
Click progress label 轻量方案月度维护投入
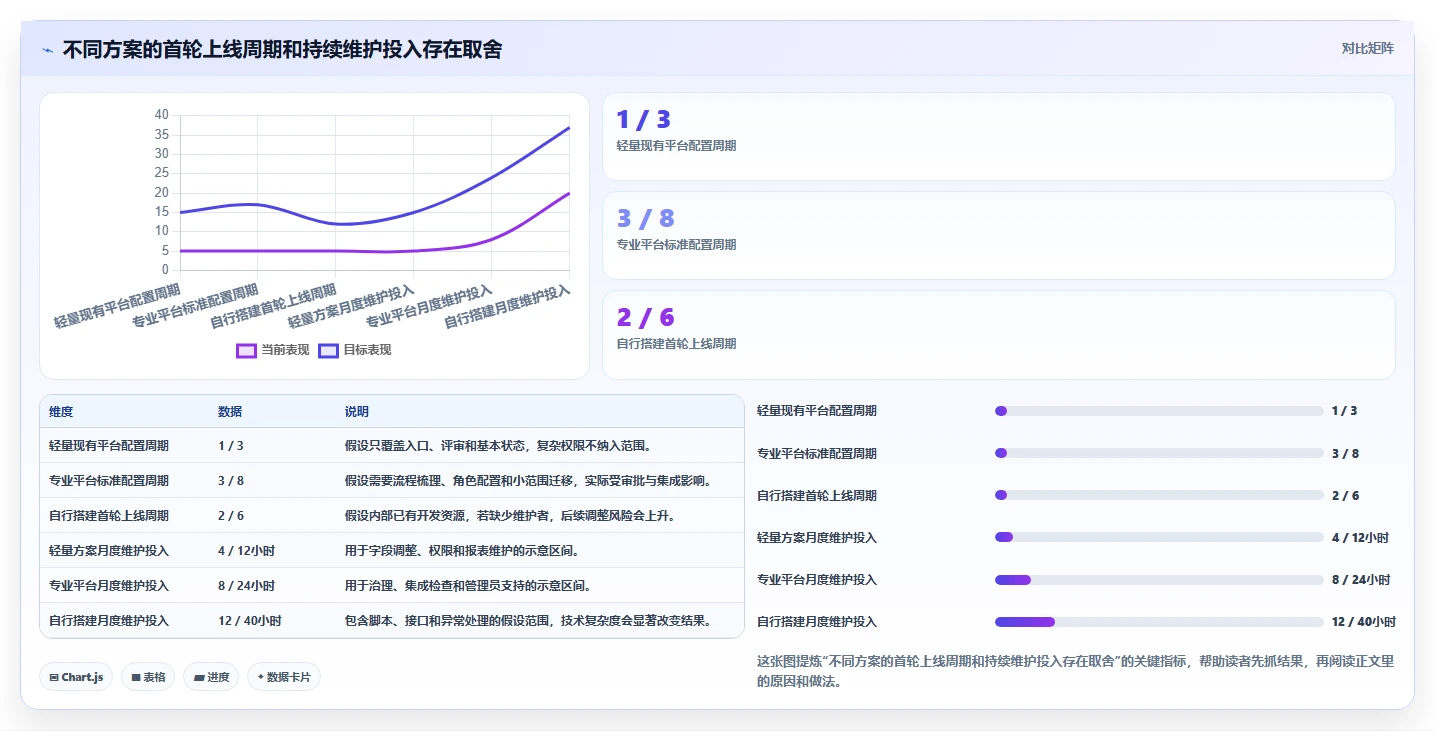[817, 538]
